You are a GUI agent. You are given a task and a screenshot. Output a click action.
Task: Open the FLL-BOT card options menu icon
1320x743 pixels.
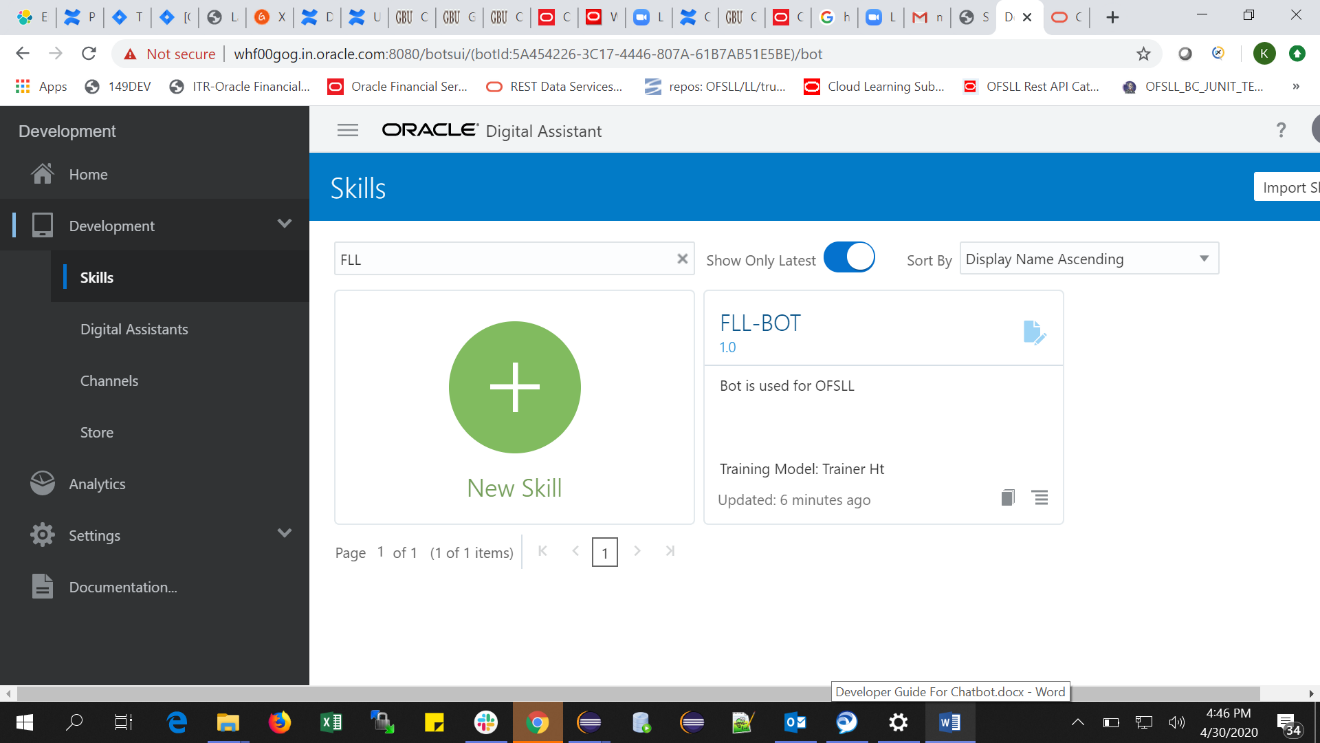click(1040, 497)
